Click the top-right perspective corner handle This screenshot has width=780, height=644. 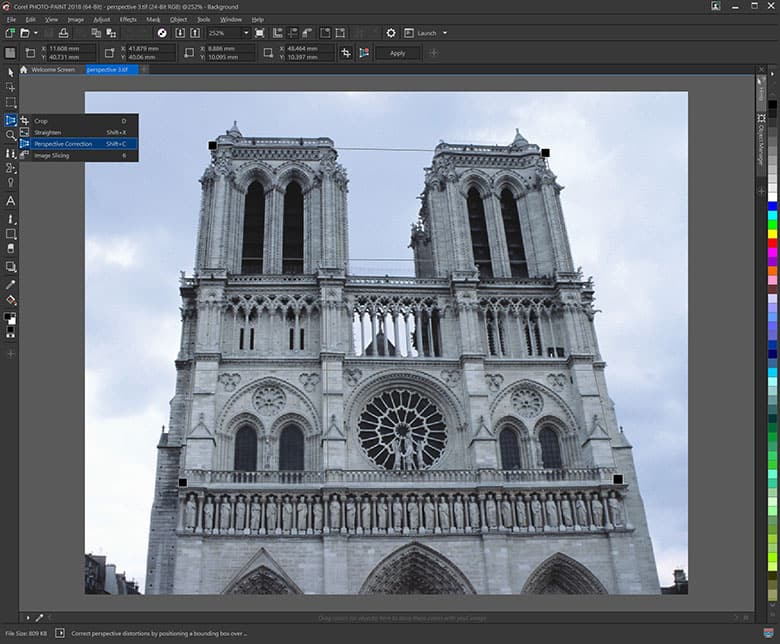(x=545, y=152)
